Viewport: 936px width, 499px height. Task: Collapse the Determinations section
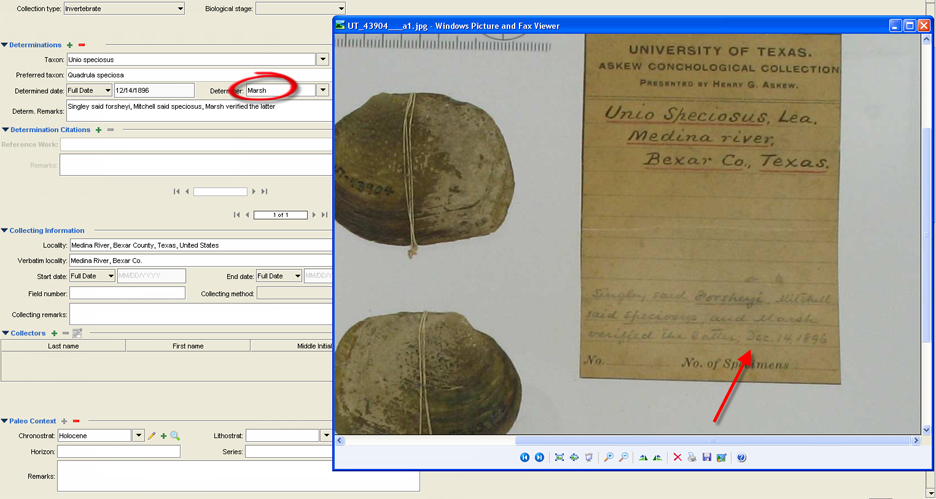(4, 45)
